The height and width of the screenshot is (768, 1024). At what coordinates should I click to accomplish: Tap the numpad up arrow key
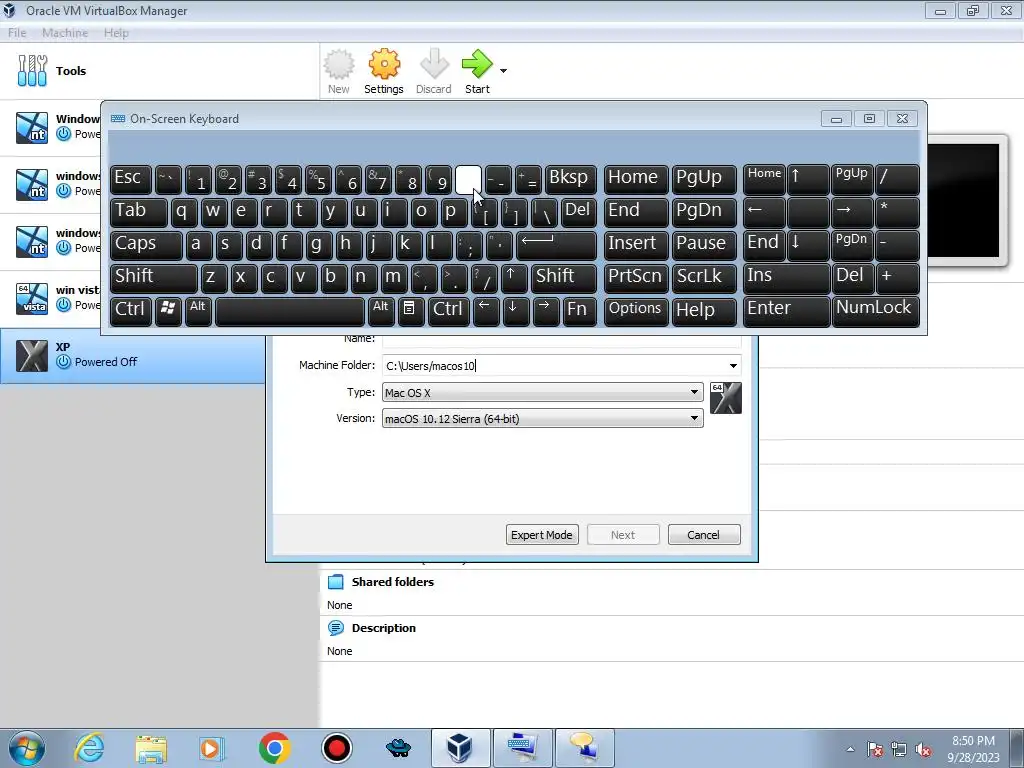(808, 179)
